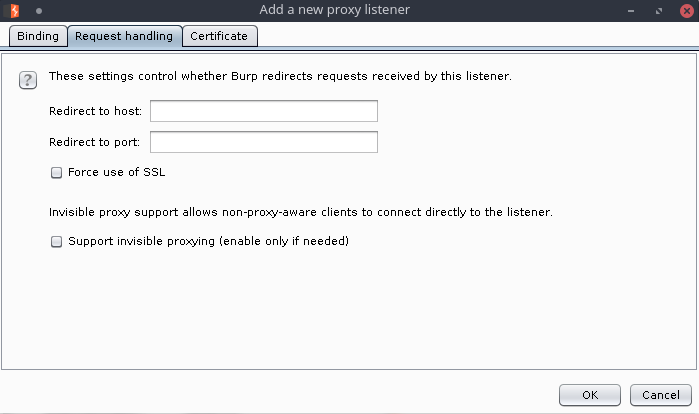The image size is (699, 414).
Task: Focus the Redirect to port field
Action: point(264,142)
